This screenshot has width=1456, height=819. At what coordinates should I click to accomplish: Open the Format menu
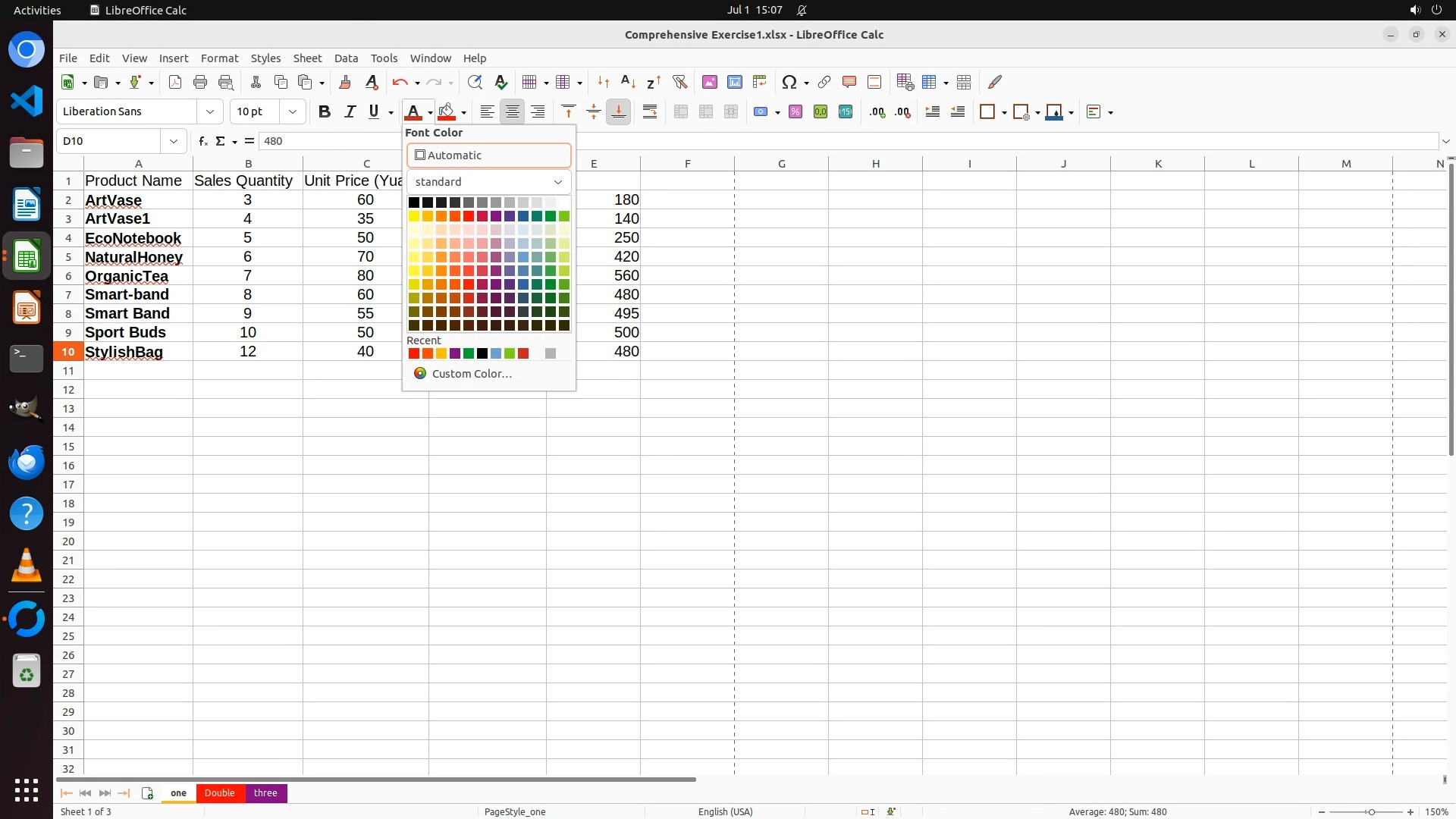219,58
